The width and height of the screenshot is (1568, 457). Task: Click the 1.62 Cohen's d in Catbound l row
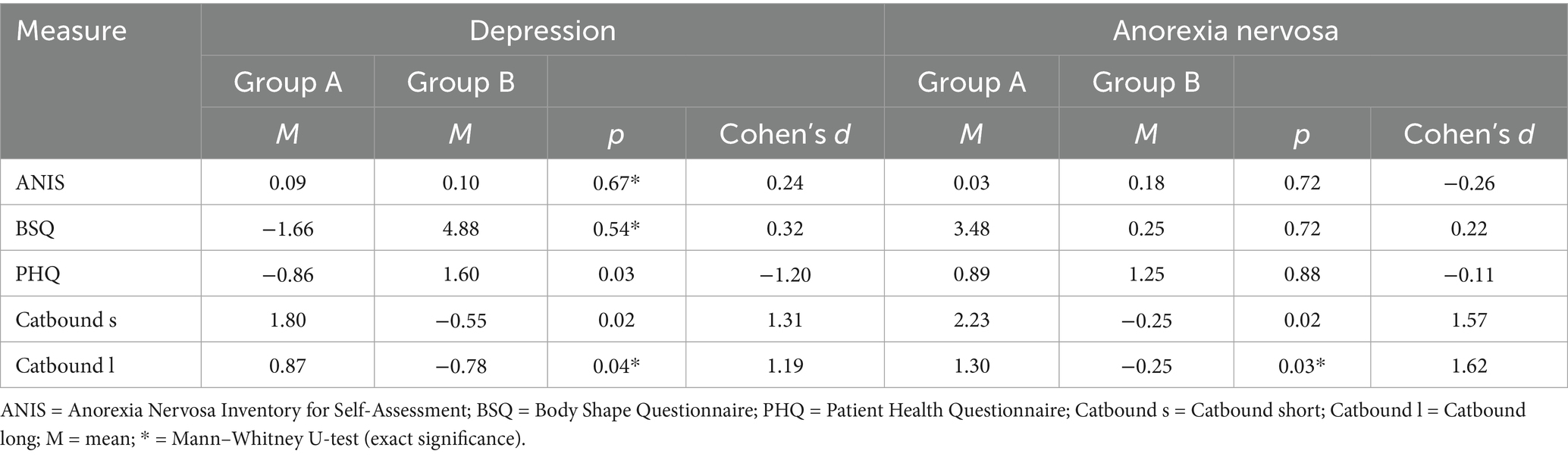pyautogui.click(x=1469, y=366)
